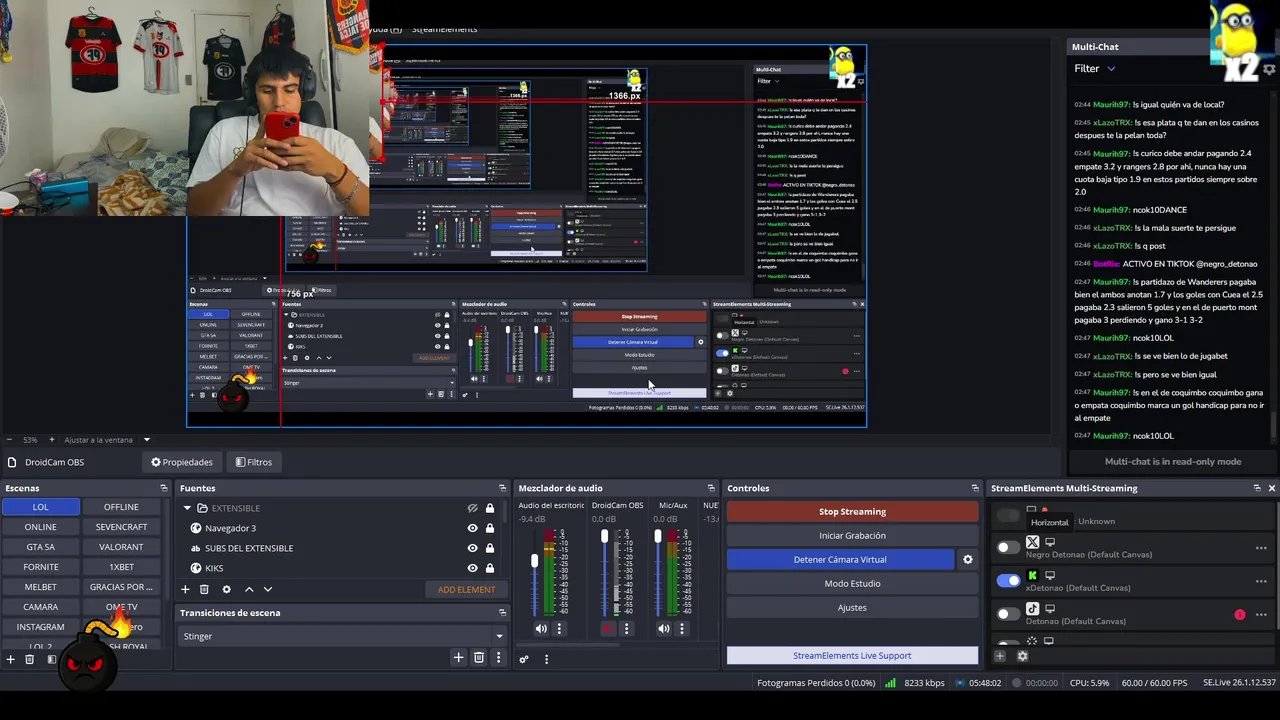
Task: Click Detener Cámara Virtual button
Action: tap(840, 560)
